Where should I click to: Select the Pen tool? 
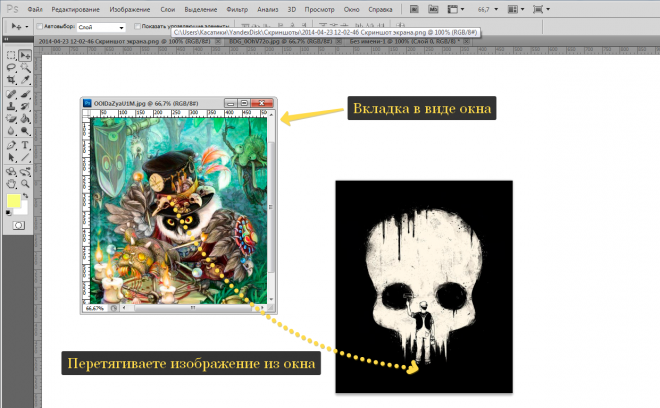click(11, 145)
